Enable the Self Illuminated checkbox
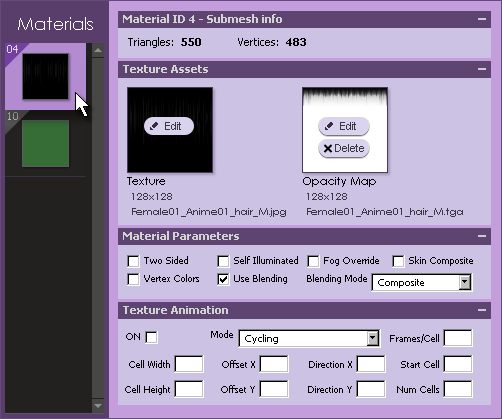 (223, 261)
